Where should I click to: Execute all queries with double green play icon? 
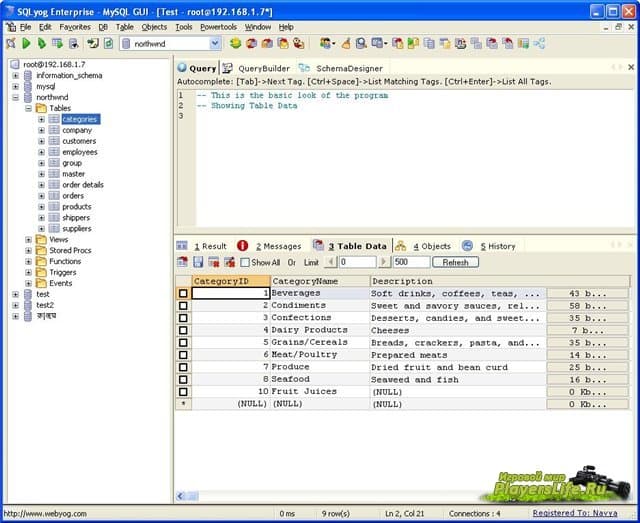coord(42,43)
